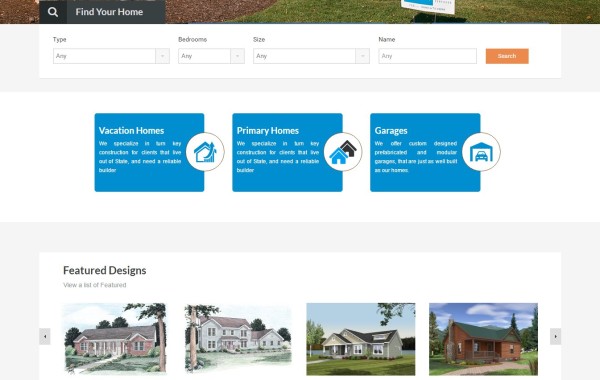Click the Primary Homes double house icon
Viewport: 600px width, 380px height.
click(x=343, y=152)
